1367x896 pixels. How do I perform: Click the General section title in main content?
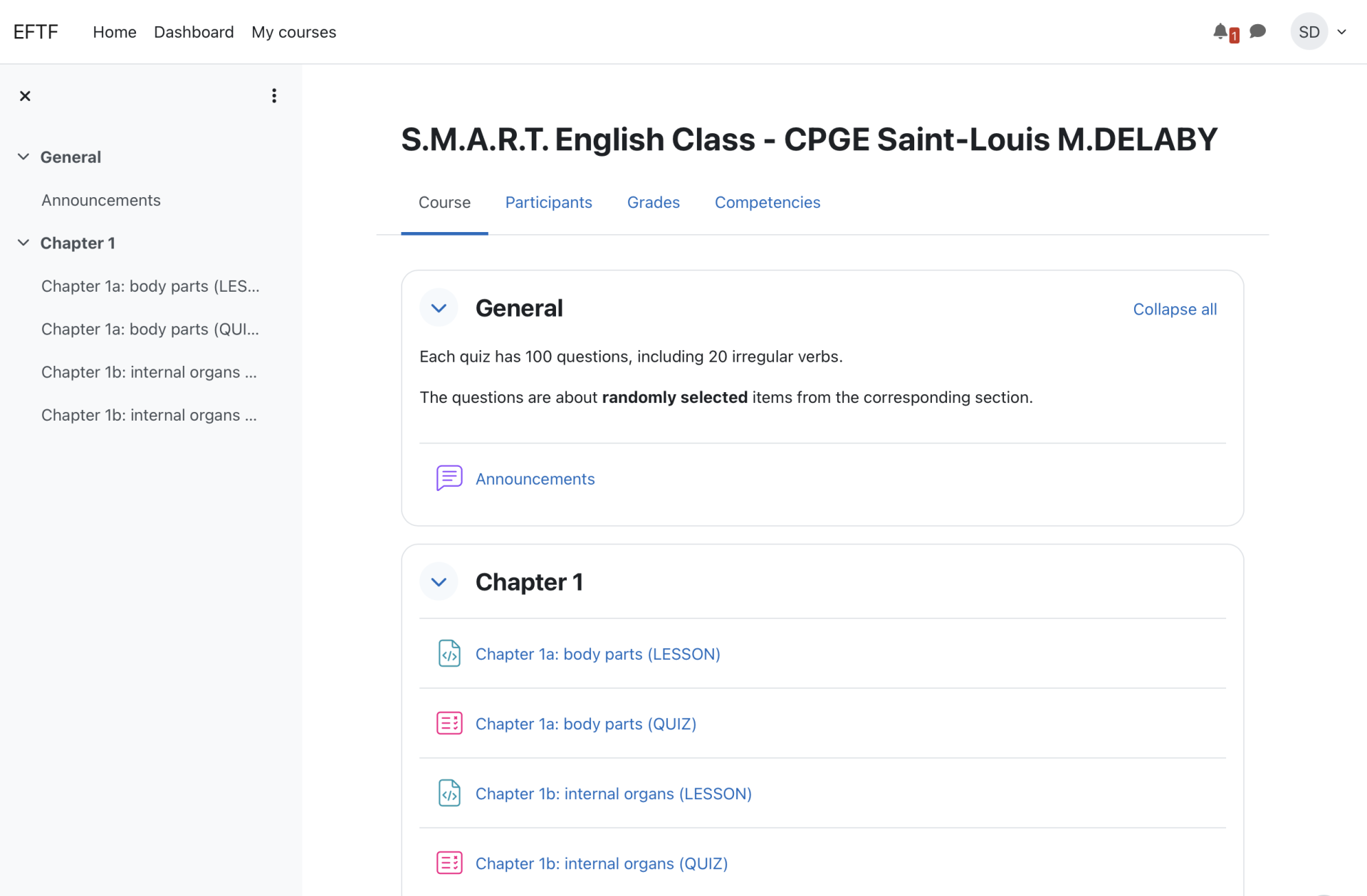click(519, 308)
